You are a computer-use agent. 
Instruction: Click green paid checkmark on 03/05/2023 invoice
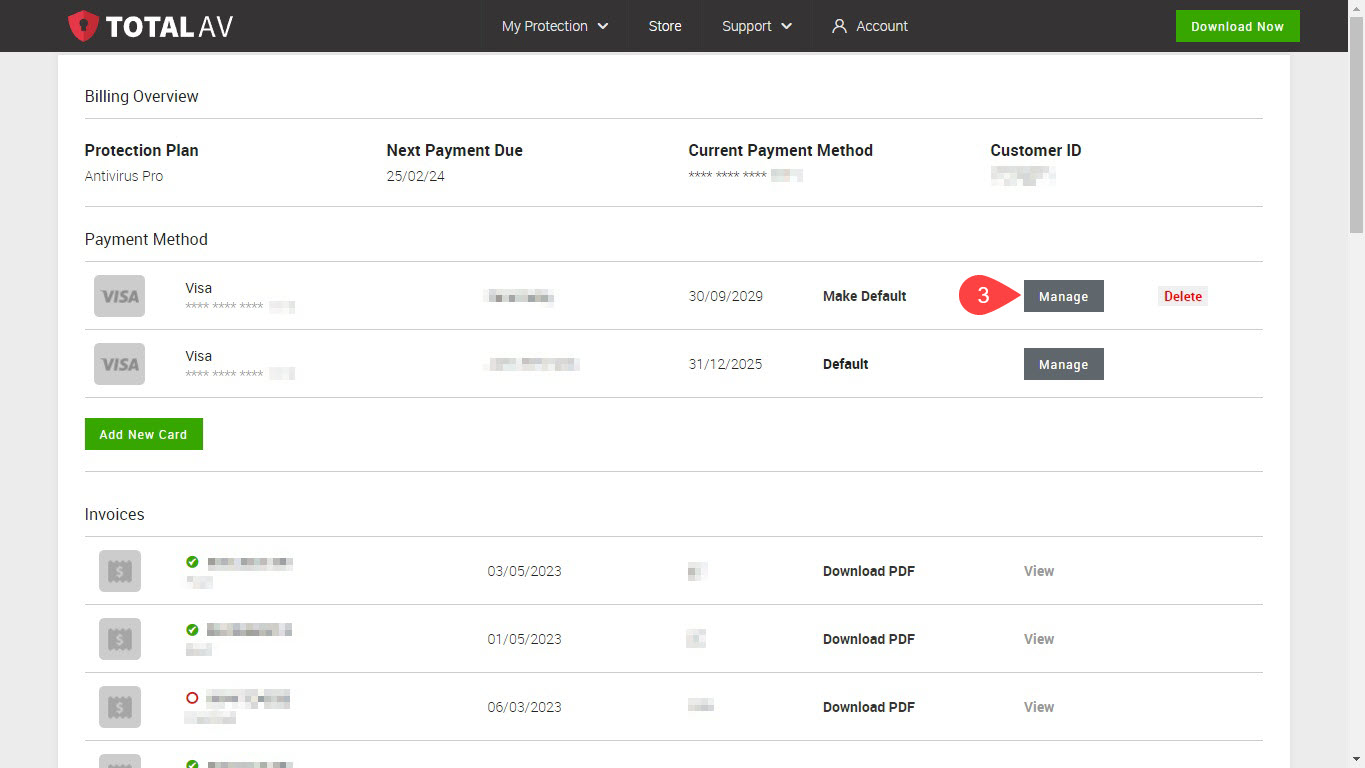pos(192,562)
